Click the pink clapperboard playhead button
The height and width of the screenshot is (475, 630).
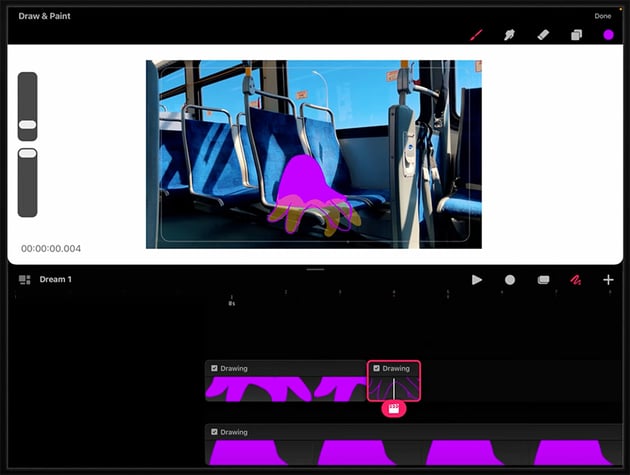[394, 409]
